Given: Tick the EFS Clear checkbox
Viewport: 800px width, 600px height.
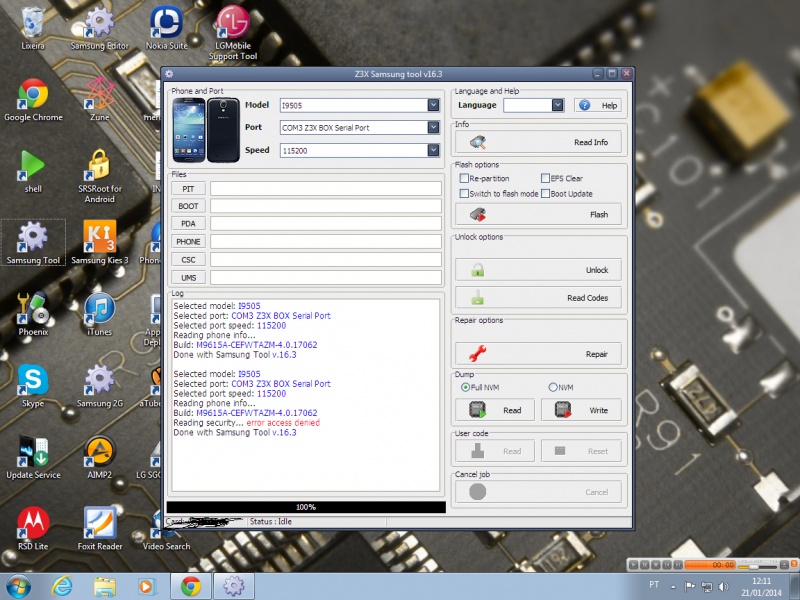Looking at the screenshot, I should [x=545, y=178].
